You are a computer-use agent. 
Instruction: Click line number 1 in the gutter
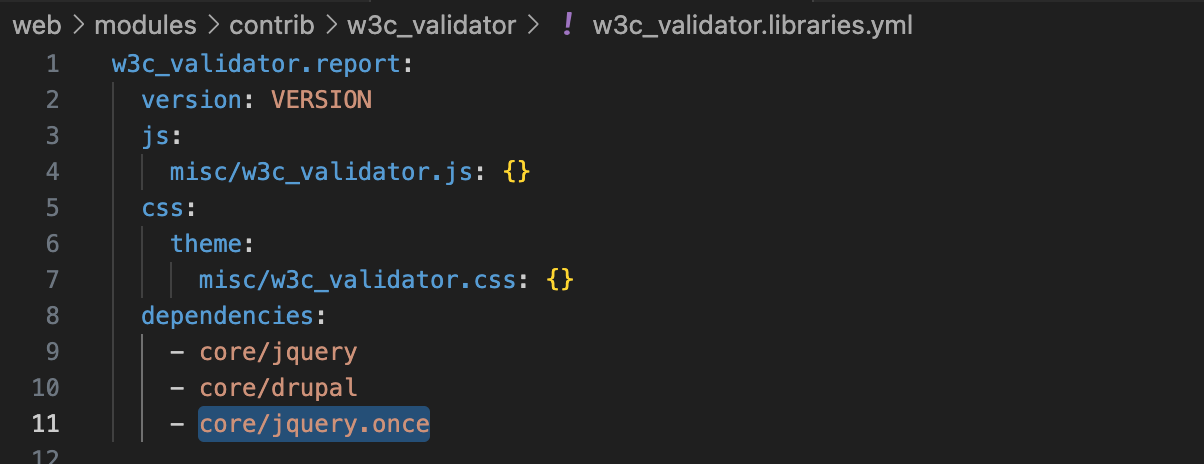pyautogui.click(x=52, y=65)
